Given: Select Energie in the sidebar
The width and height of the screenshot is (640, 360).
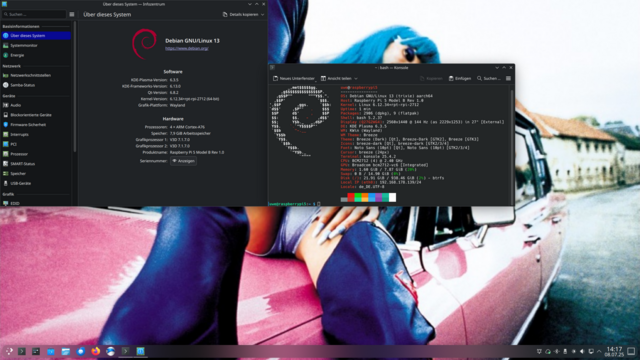Looking at the screenshot, I should [36, 55].
